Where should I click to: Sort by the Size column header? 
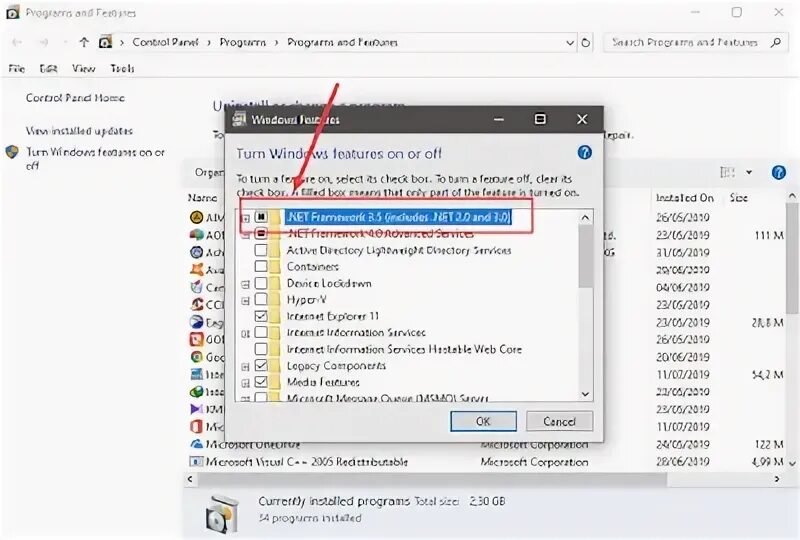click(739, 198)
